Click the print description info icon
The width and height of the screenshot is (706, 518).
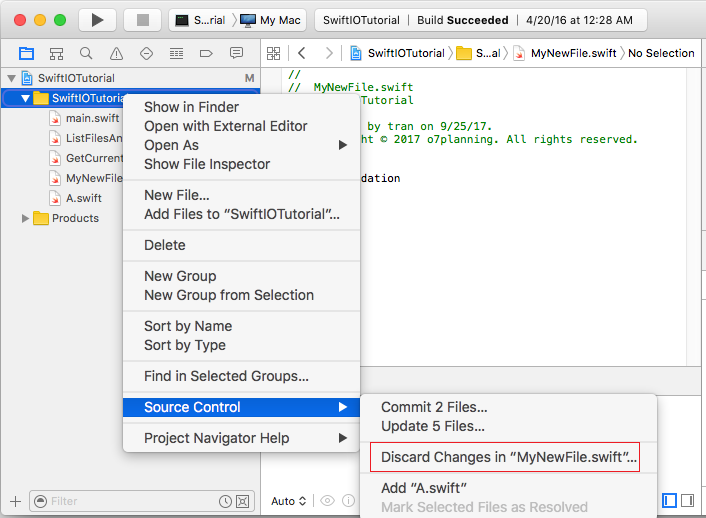point(348,501)
